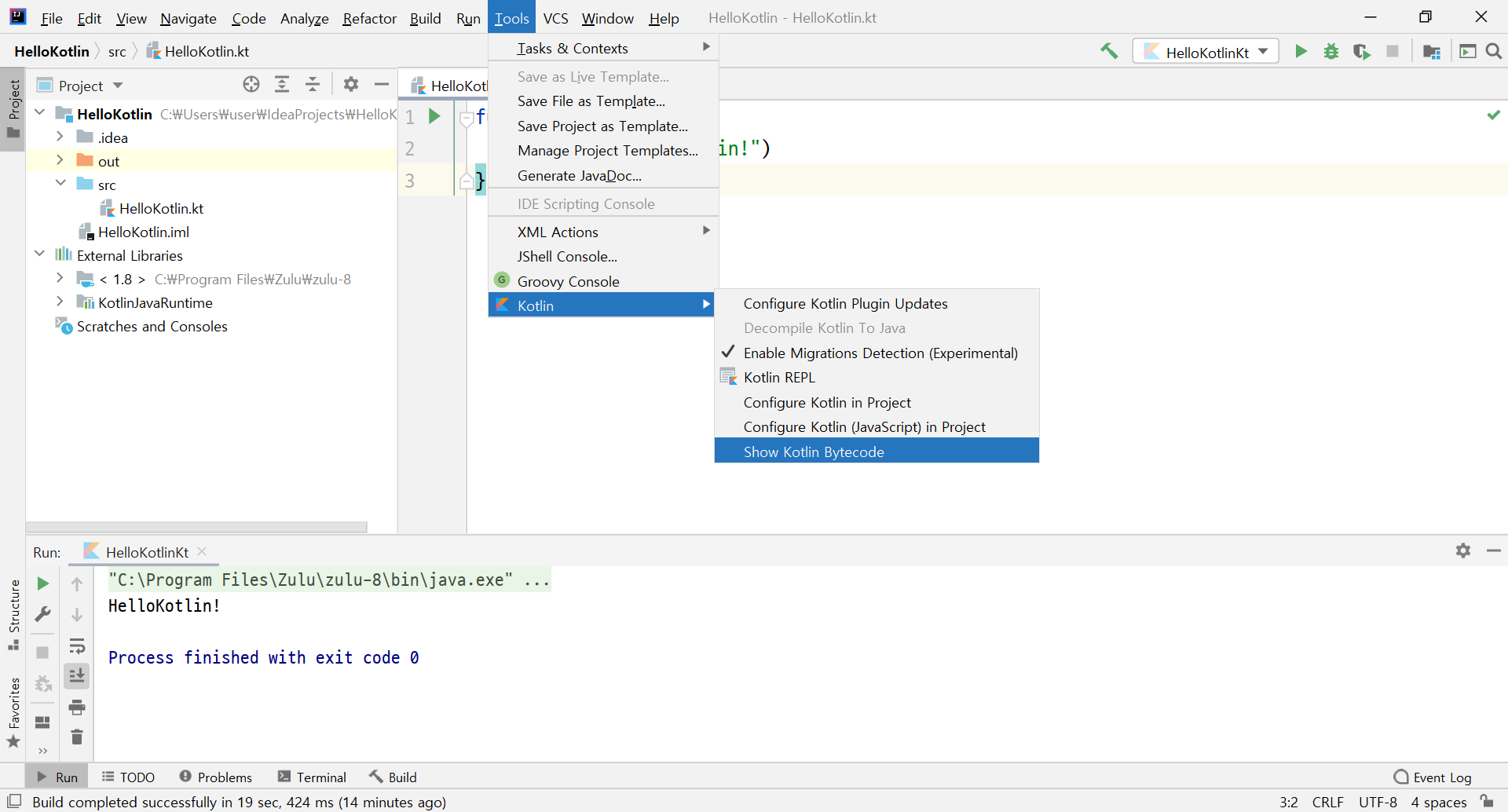Select Show Kotlin Bytecode
Screen dimensions: 1508x812
pos(877,452)
